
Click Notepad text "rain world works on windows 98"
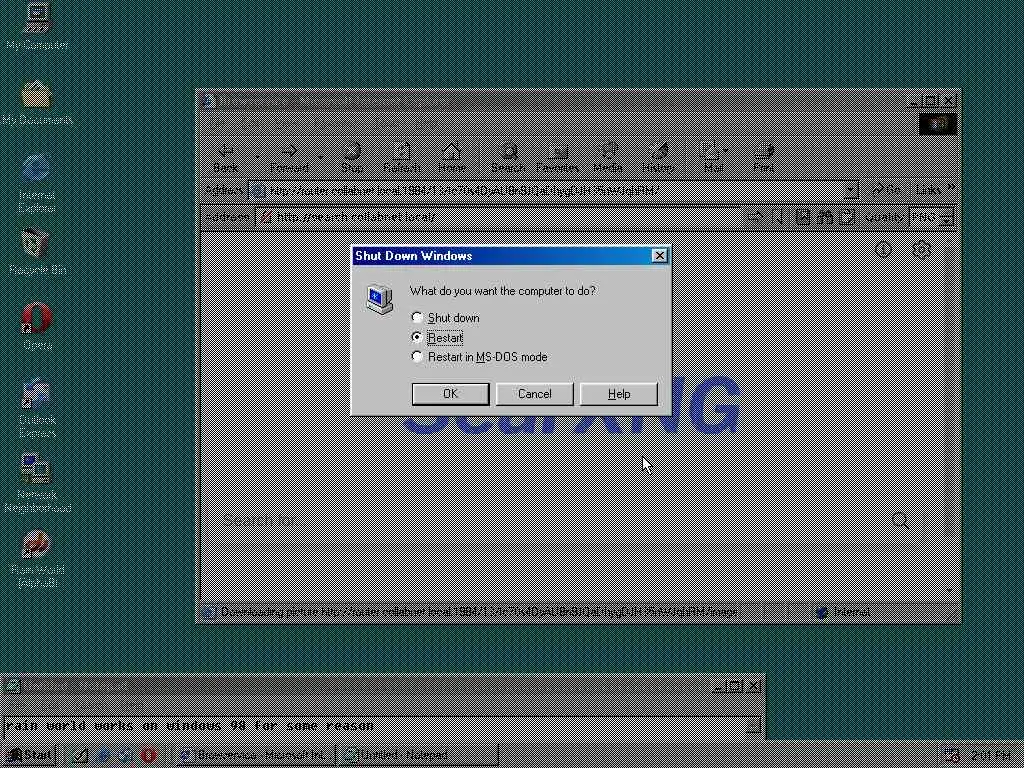point(128,726)
